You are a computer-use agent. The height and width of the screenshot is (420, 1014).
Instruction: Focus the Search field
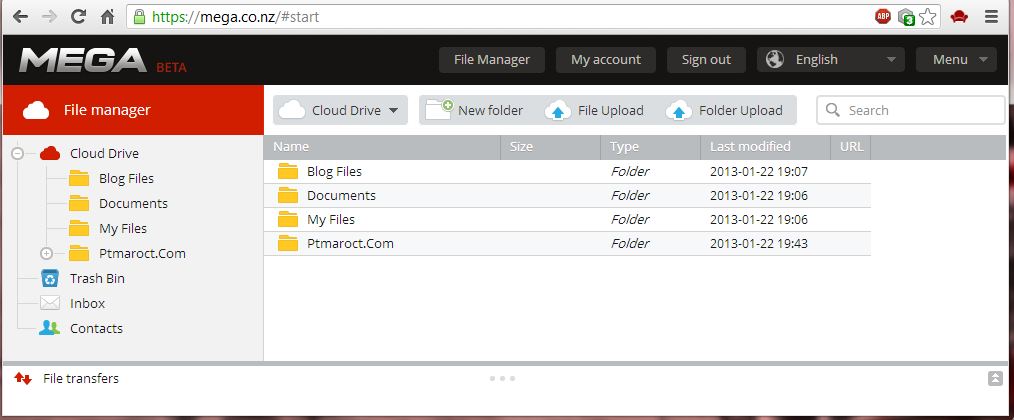911,110
